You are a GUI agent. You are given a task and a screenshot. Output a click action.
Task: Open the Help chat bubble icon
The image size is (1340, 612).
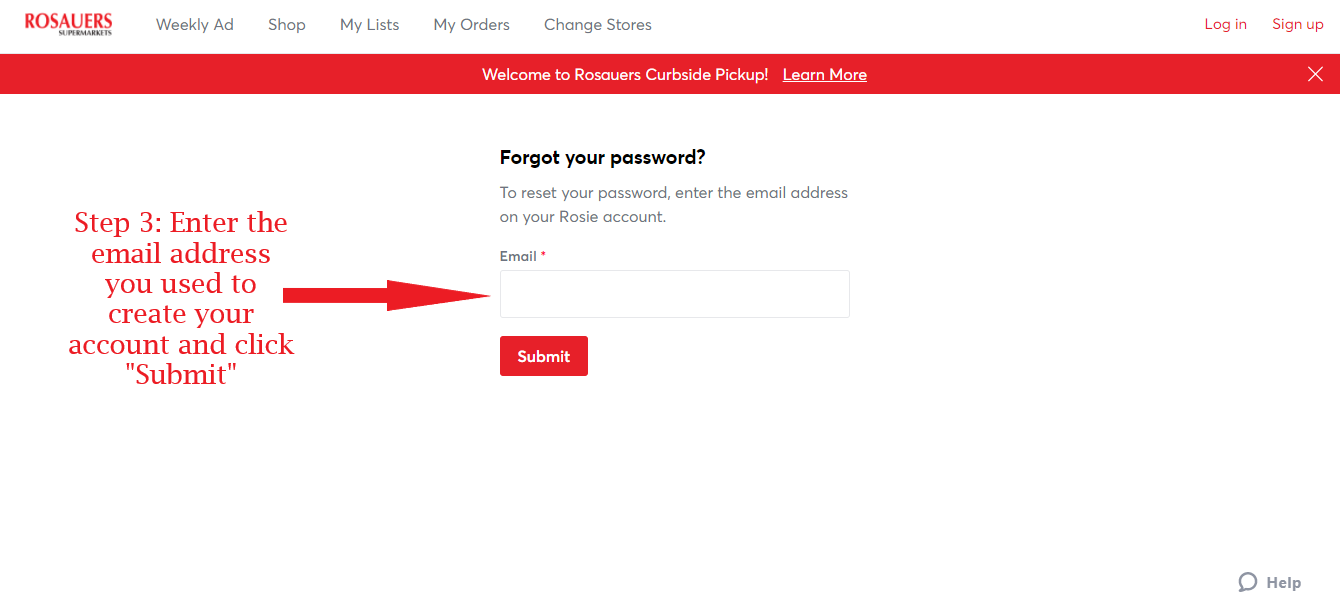click(1247, 582)
